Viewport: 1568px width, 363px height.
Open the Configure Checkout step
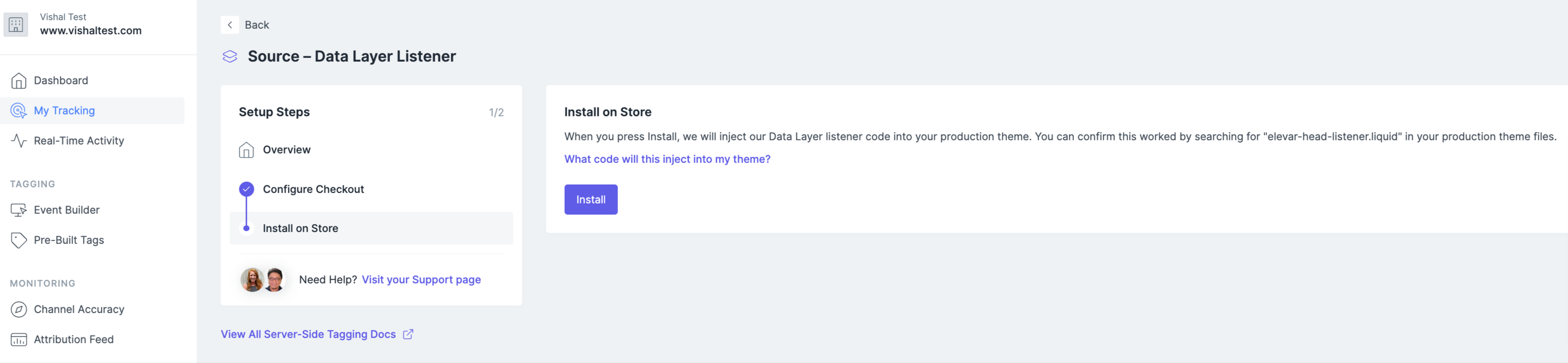(x=313, y=189)
